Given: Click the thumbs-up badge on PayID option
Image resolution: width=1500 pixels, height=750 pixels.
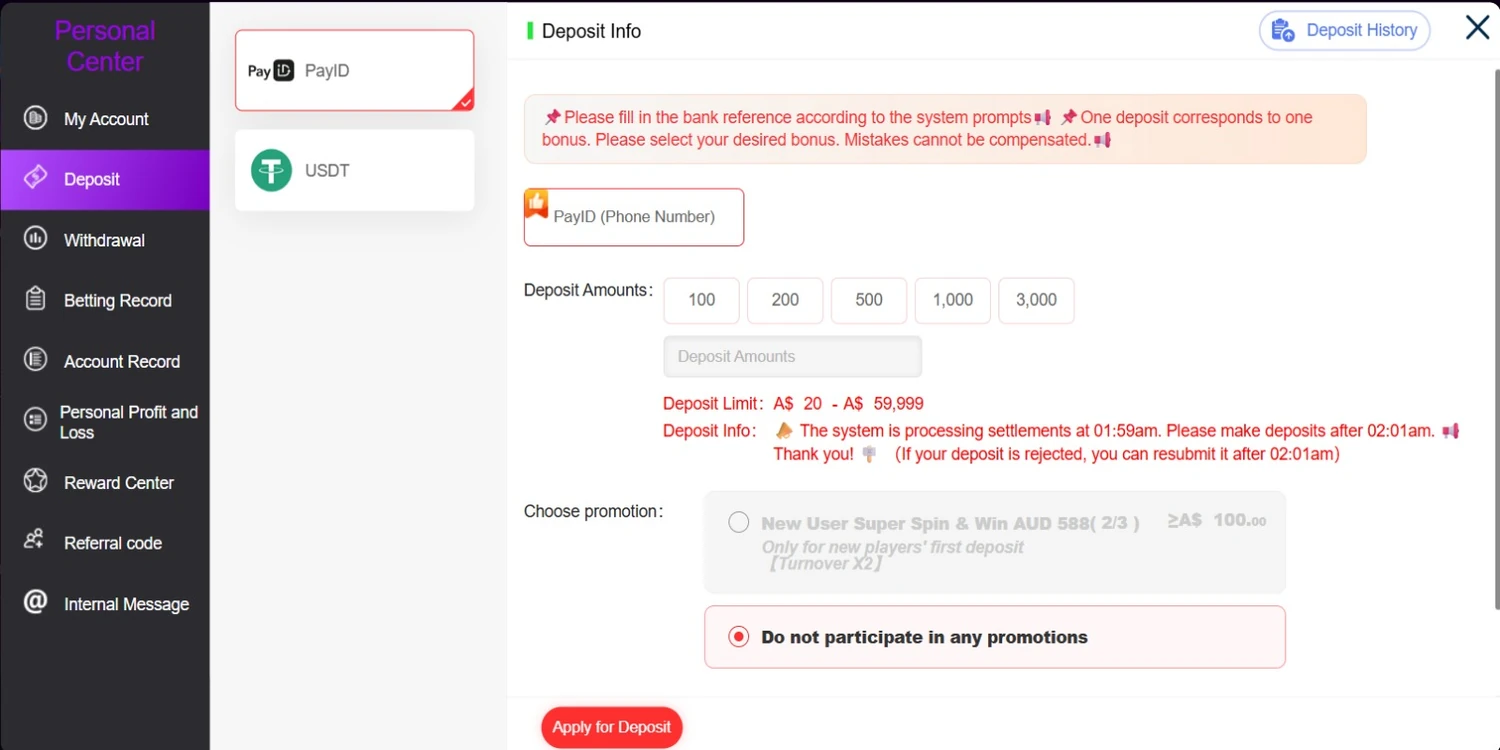Looking at the screenshot, I should pos(537,204).
